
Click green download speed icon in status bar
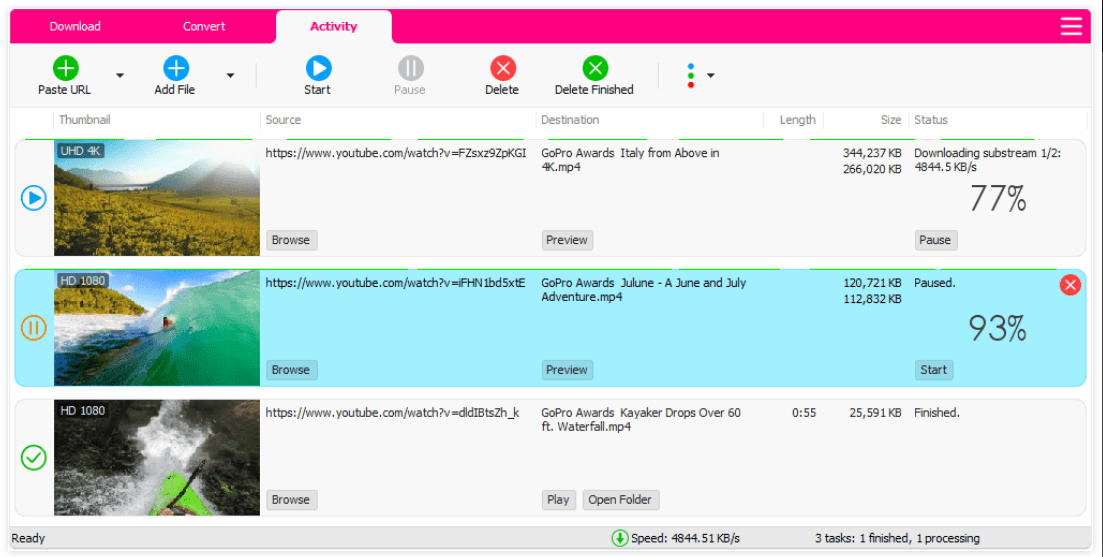[x=620, y=539]
